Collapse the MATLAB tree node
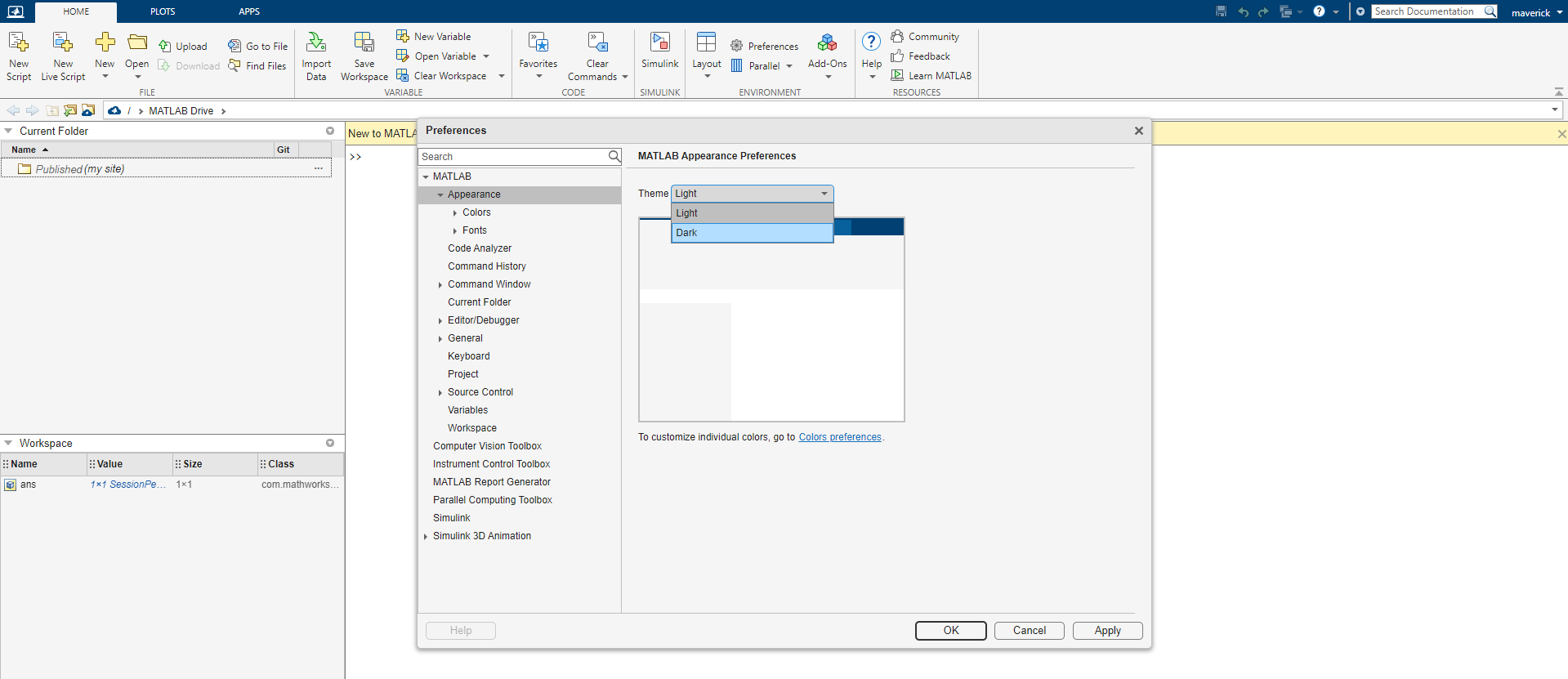The image size is (1568, 679). tap(426, 176)
